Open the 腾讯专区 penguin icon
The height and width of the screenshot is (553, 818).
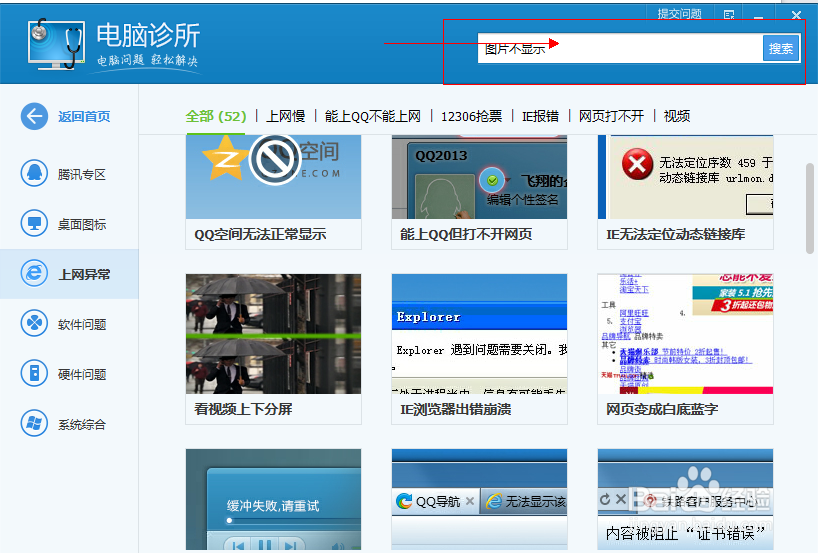tap(34, 173)
